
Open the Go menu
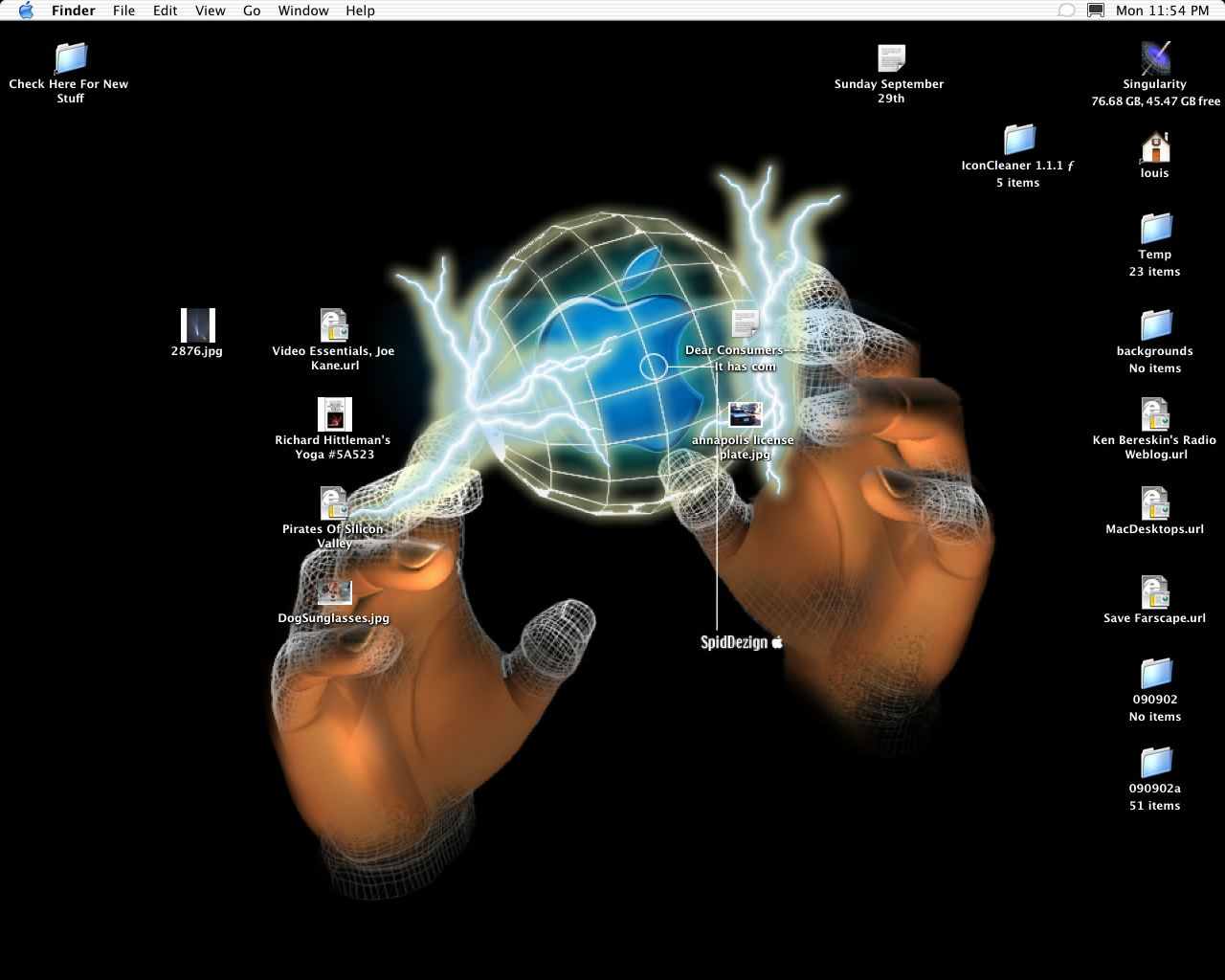(252, 11)
